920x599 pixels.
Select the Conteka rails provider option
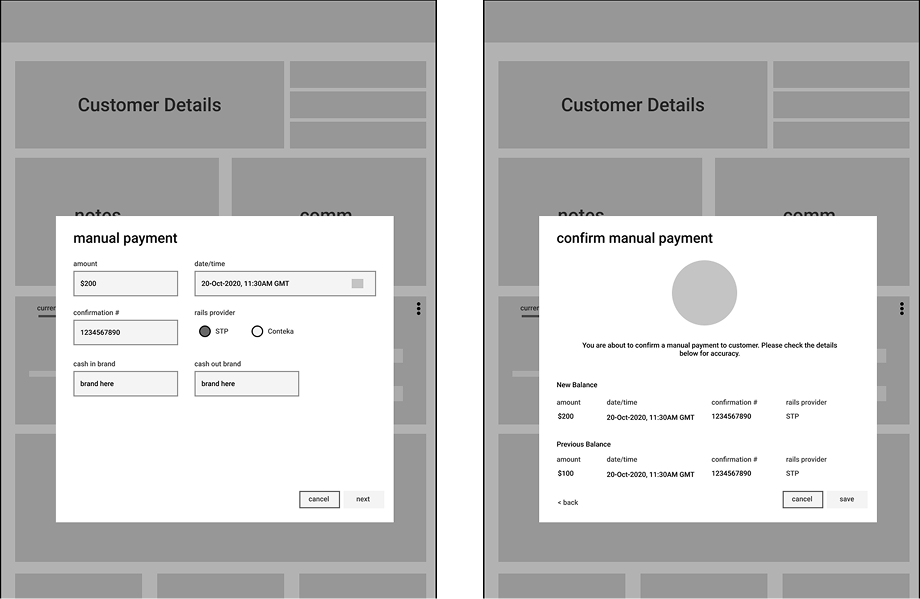coord(257,331)
